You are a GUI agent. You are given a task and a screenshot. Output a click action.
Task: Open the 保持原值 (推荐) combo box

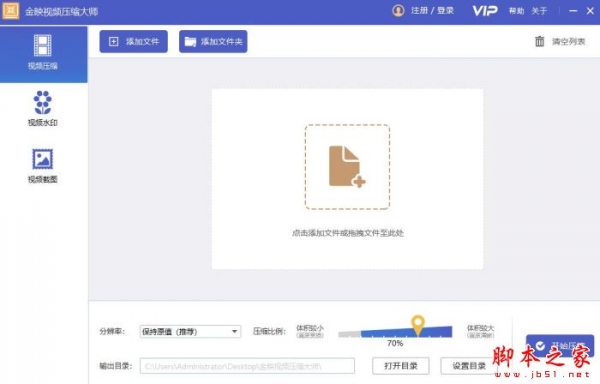190,332
